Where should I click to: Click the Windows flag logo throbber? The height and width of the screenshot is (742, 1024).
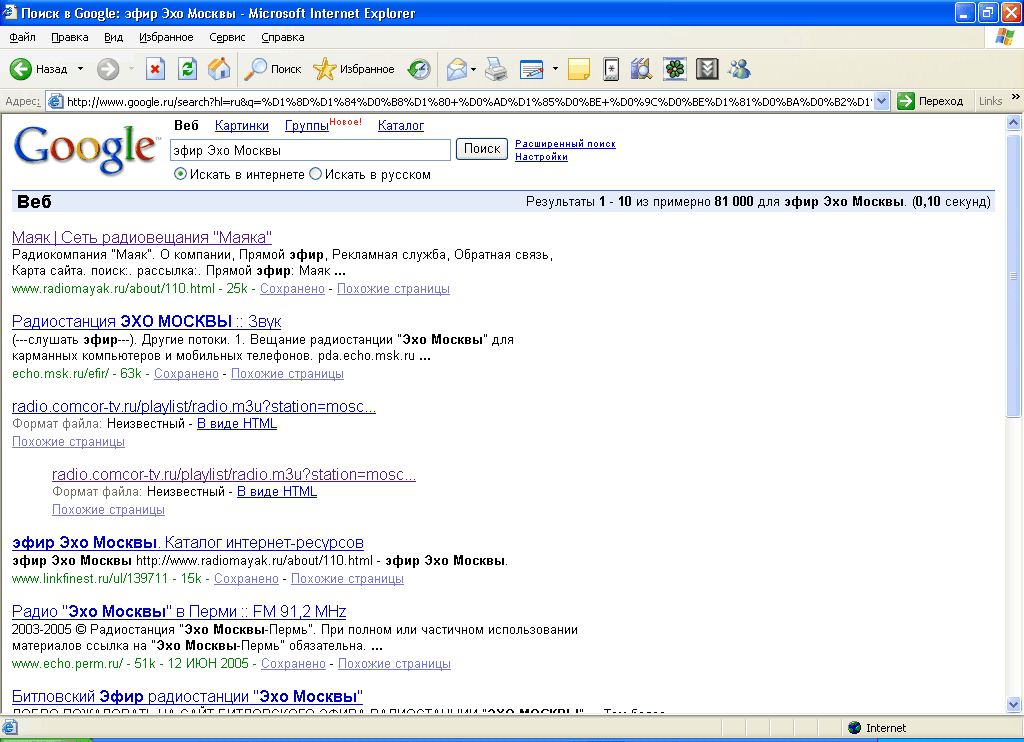(x=1004, y=37)
